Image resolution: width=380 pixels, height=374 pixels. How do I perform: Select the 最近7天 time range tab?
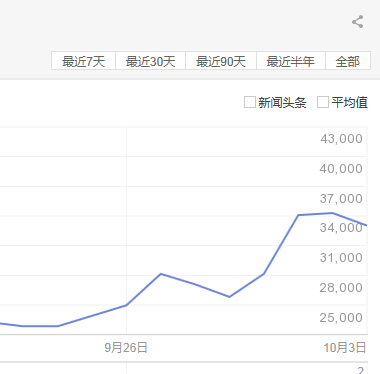[83, 61]
